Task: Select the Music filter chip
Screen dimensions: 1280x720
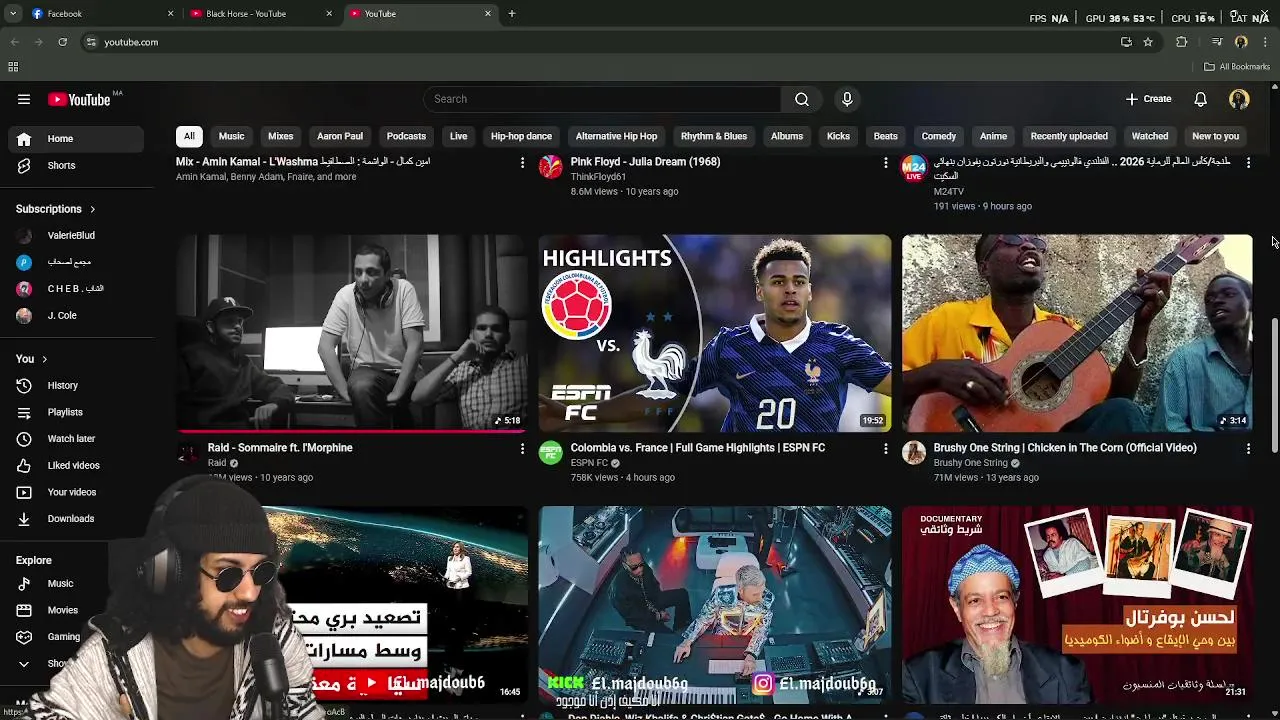Action: click(x=231, y=136)
